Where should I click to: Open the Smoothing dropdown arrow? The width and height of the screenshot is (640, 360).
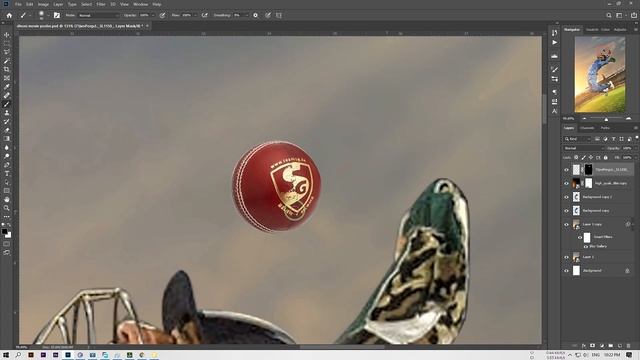247,15
